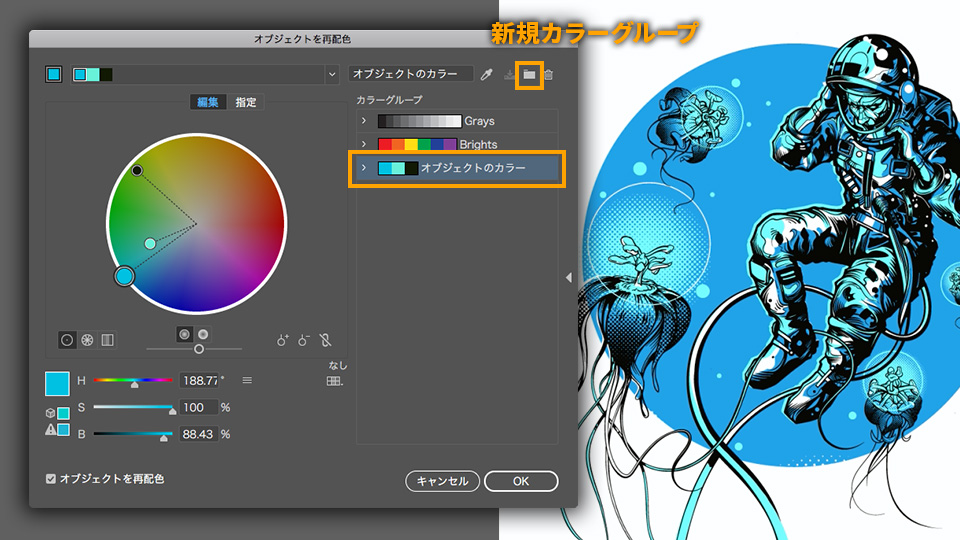Viewport: 960px width, 540px height.
Task: Click the out-of-web-color cube icon
Action: pos(50,413)
